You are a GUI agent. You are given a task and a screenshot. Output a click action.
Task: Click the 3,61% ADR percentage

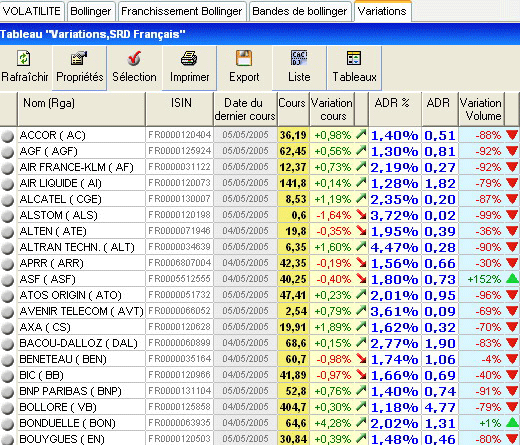pyautogui.click(x=394, y=312)
